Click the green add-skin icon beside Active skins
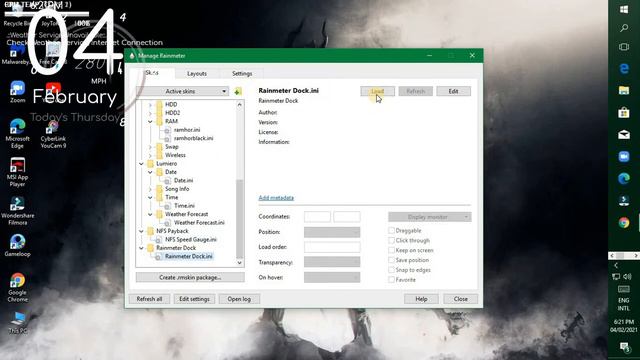 (238, 91)
